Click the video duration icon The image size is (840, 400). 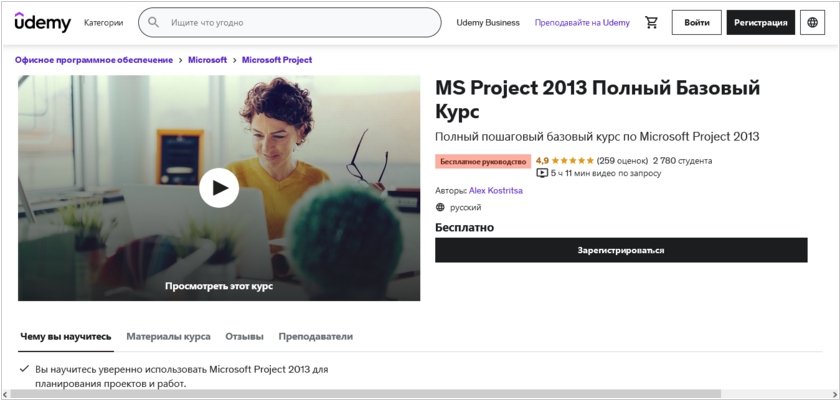tap(542, 173)
